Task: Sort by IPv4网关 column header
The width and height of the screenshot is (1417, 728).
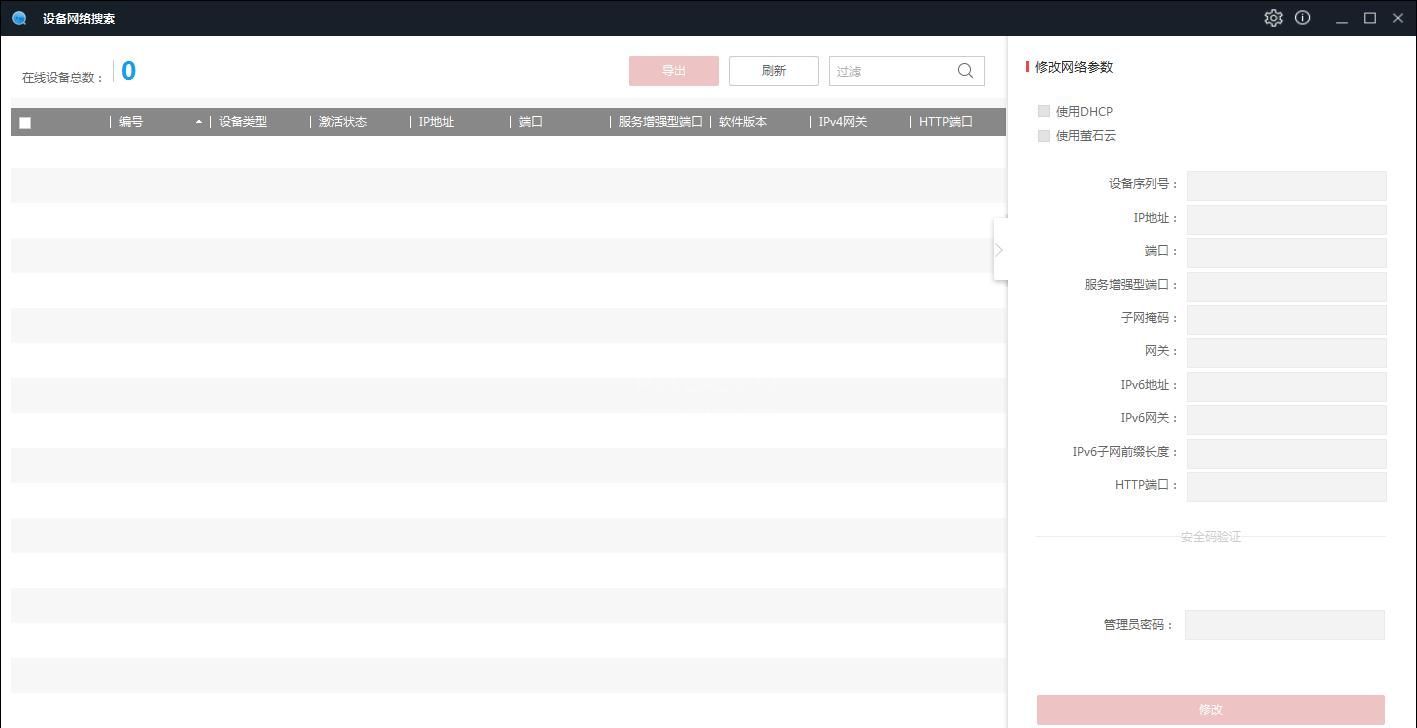Action: 843,122
